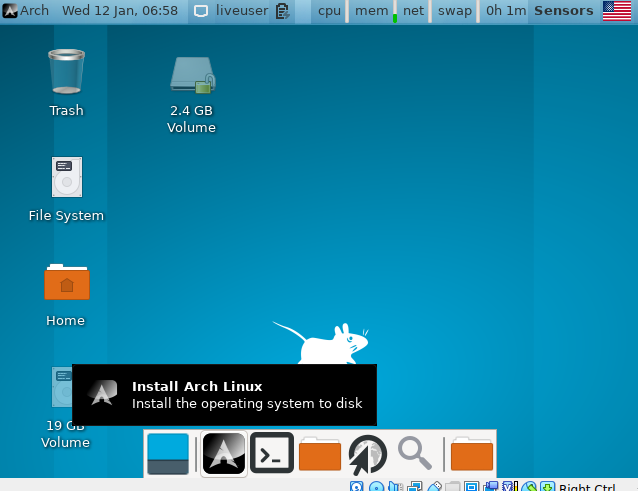Click the date and time clock
This screenshot has height=491, width=638.
pos(120,11)
